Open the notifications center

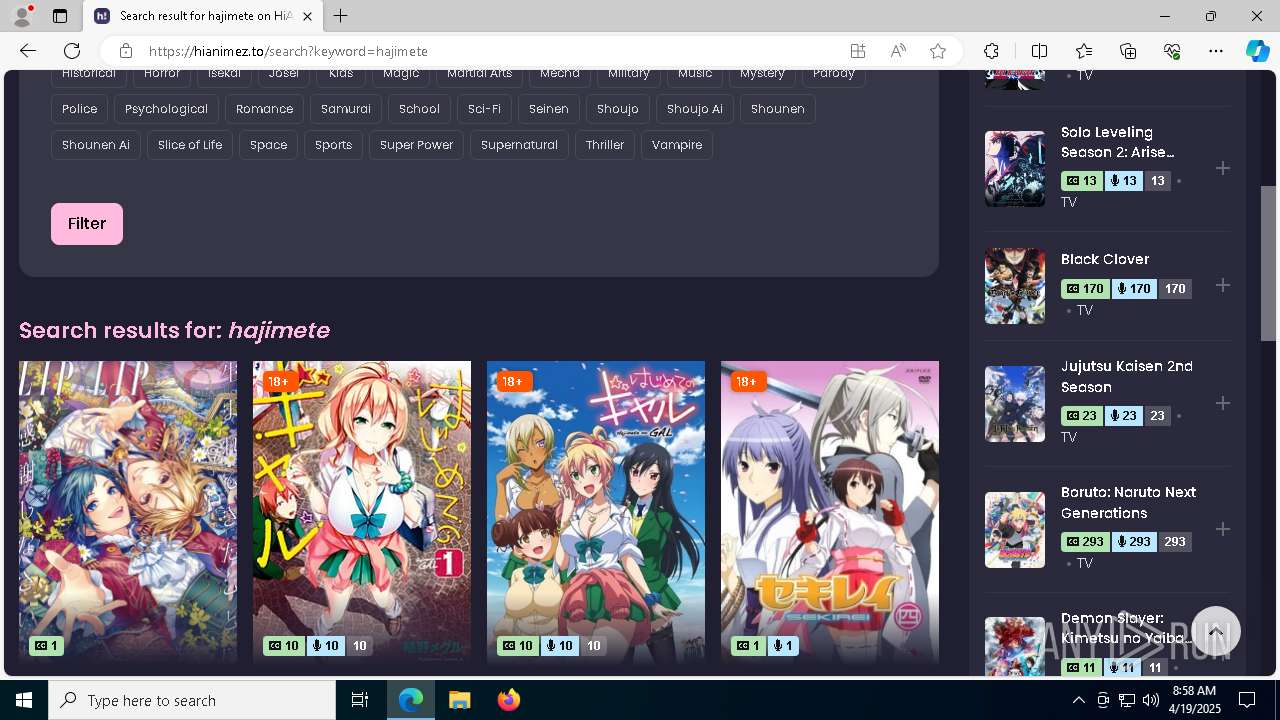(x=1247, y=700)
